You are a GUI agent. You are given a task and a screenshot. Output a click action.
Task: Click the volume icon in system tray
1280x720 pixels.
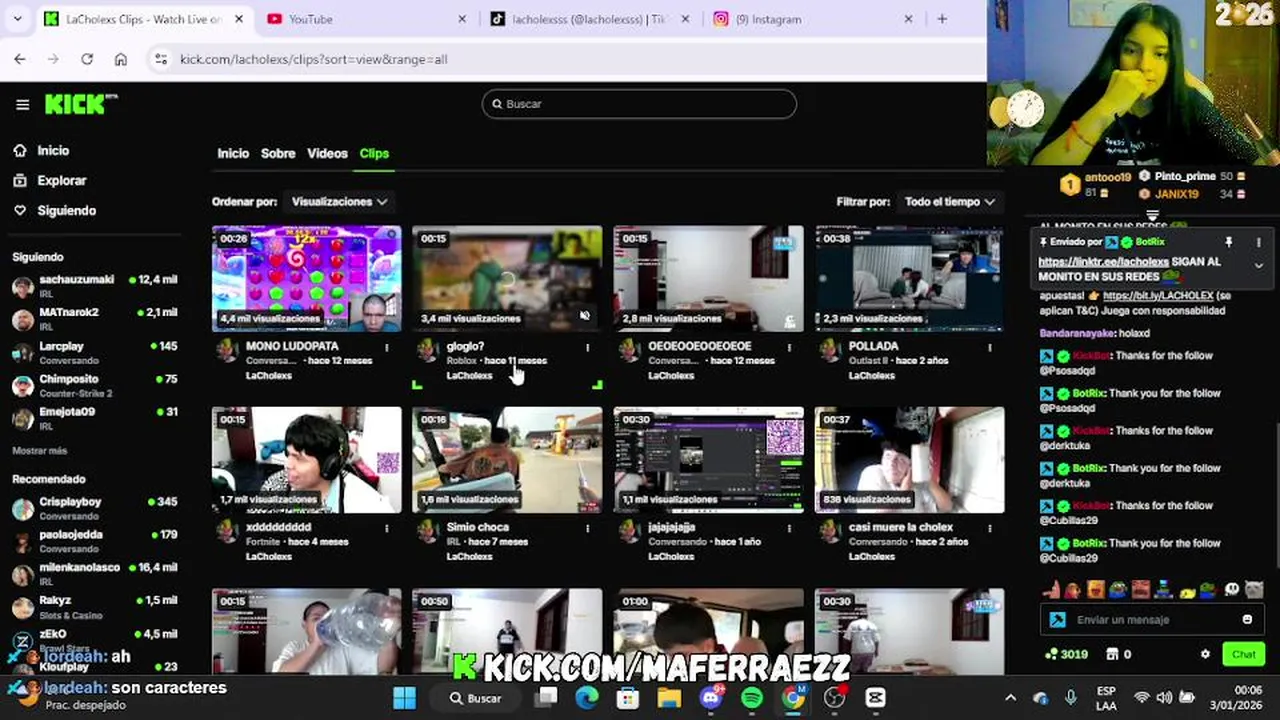1164,698
